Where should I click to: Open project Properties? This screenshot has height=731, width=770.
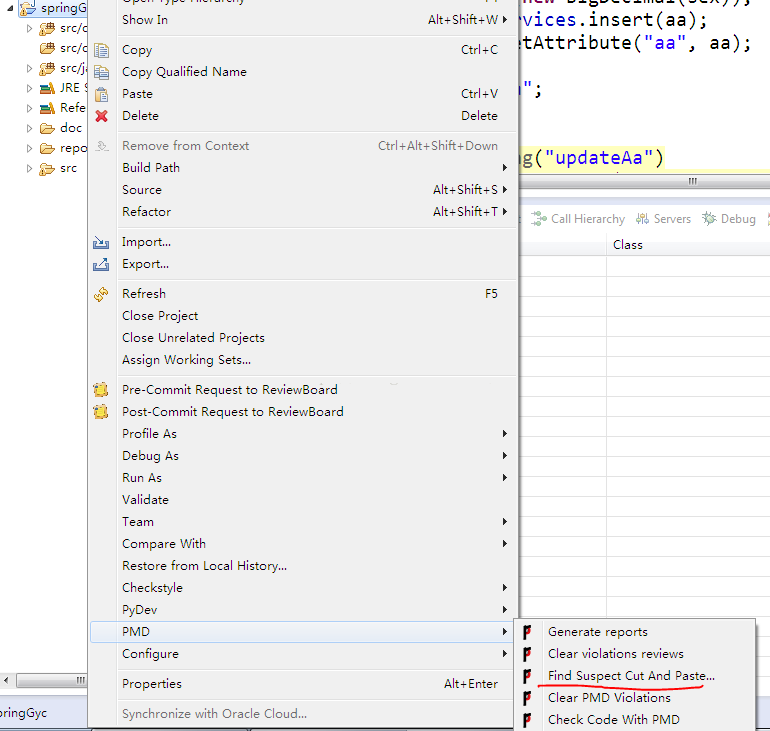(x=303, y=684)
